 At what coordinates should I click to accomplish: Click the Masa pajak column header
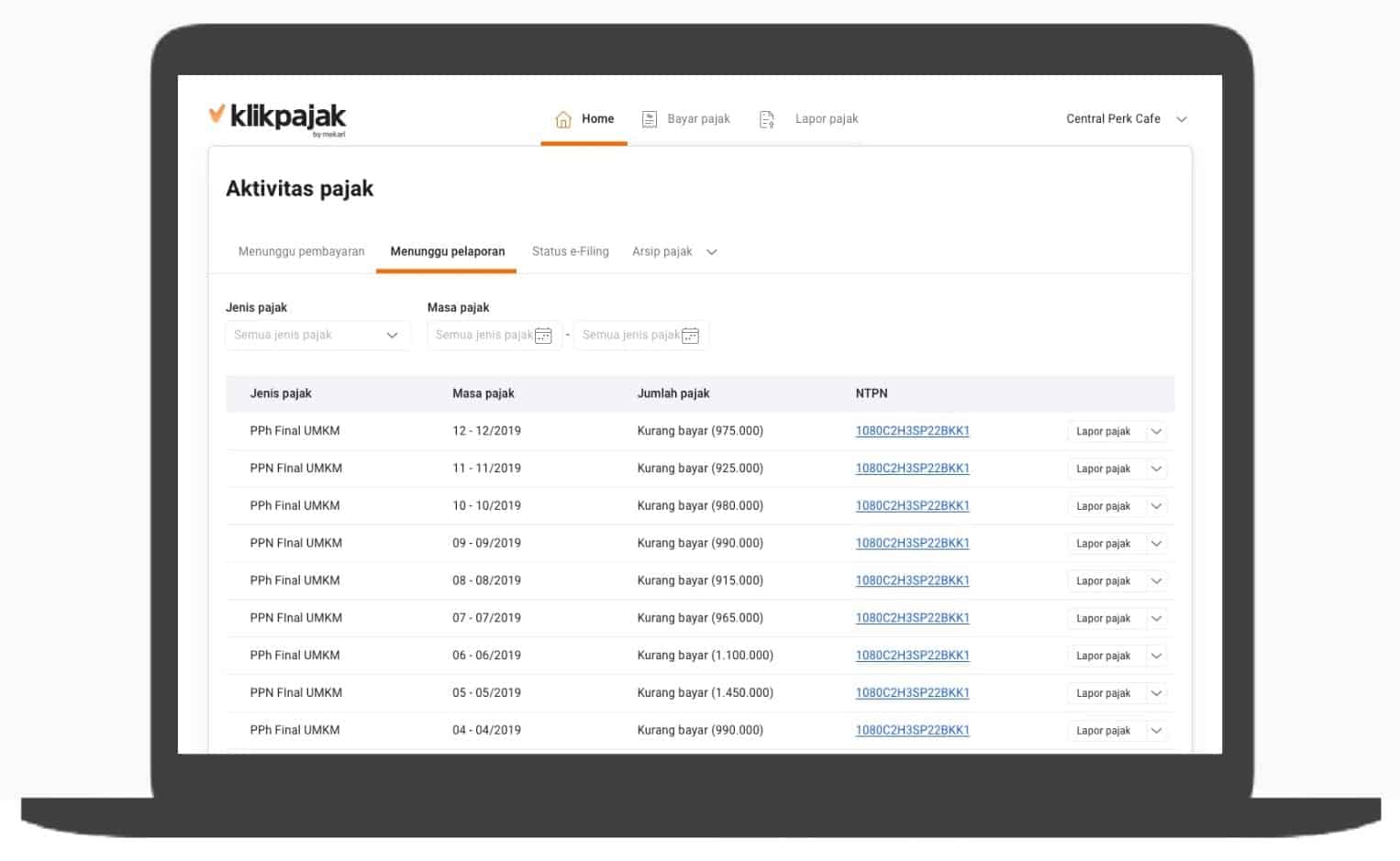pyautogui.click(x=483, y=393)
